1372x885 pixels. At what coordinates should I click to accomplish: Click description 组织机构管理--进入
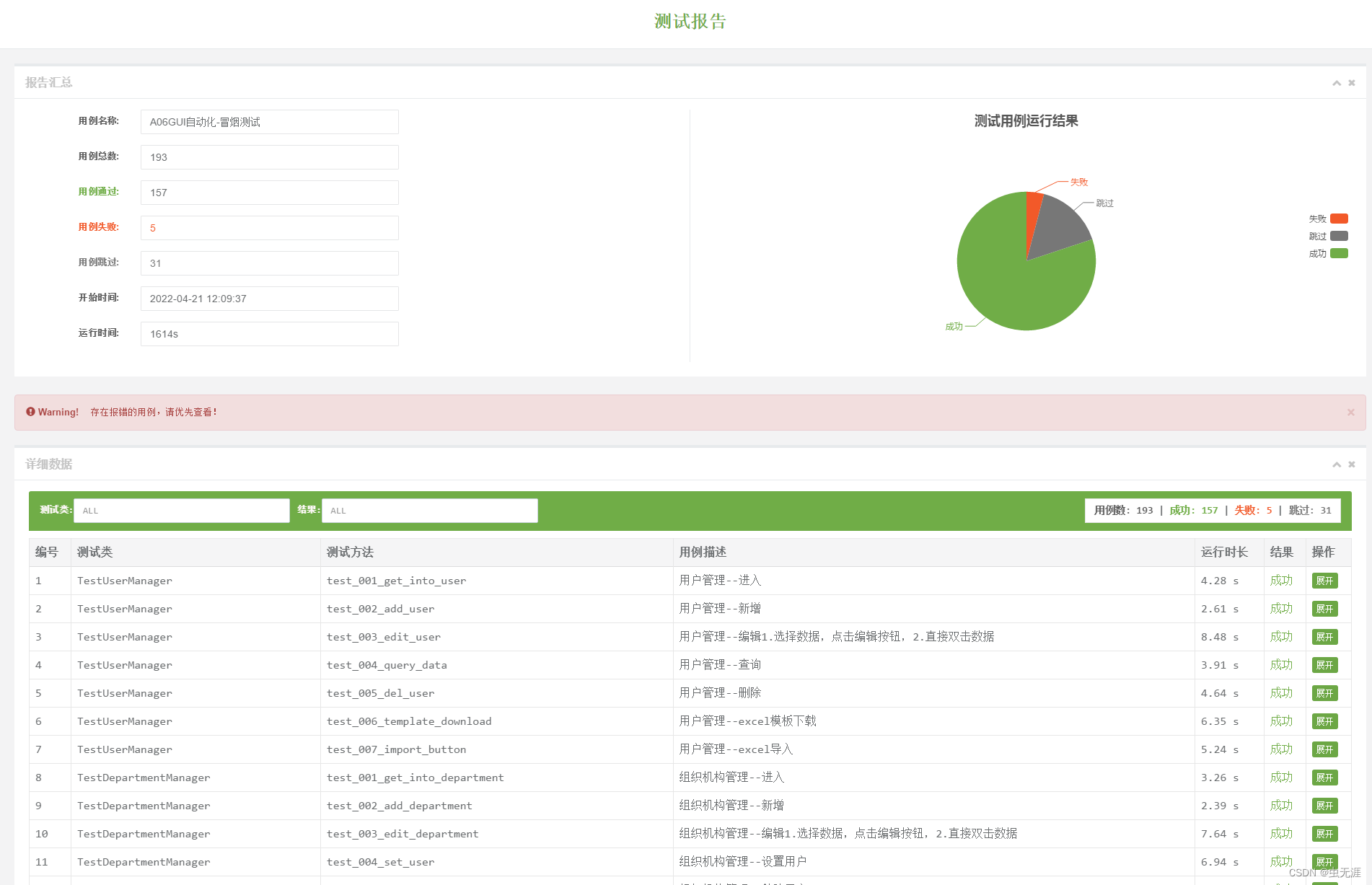click(x=731, y=778)
